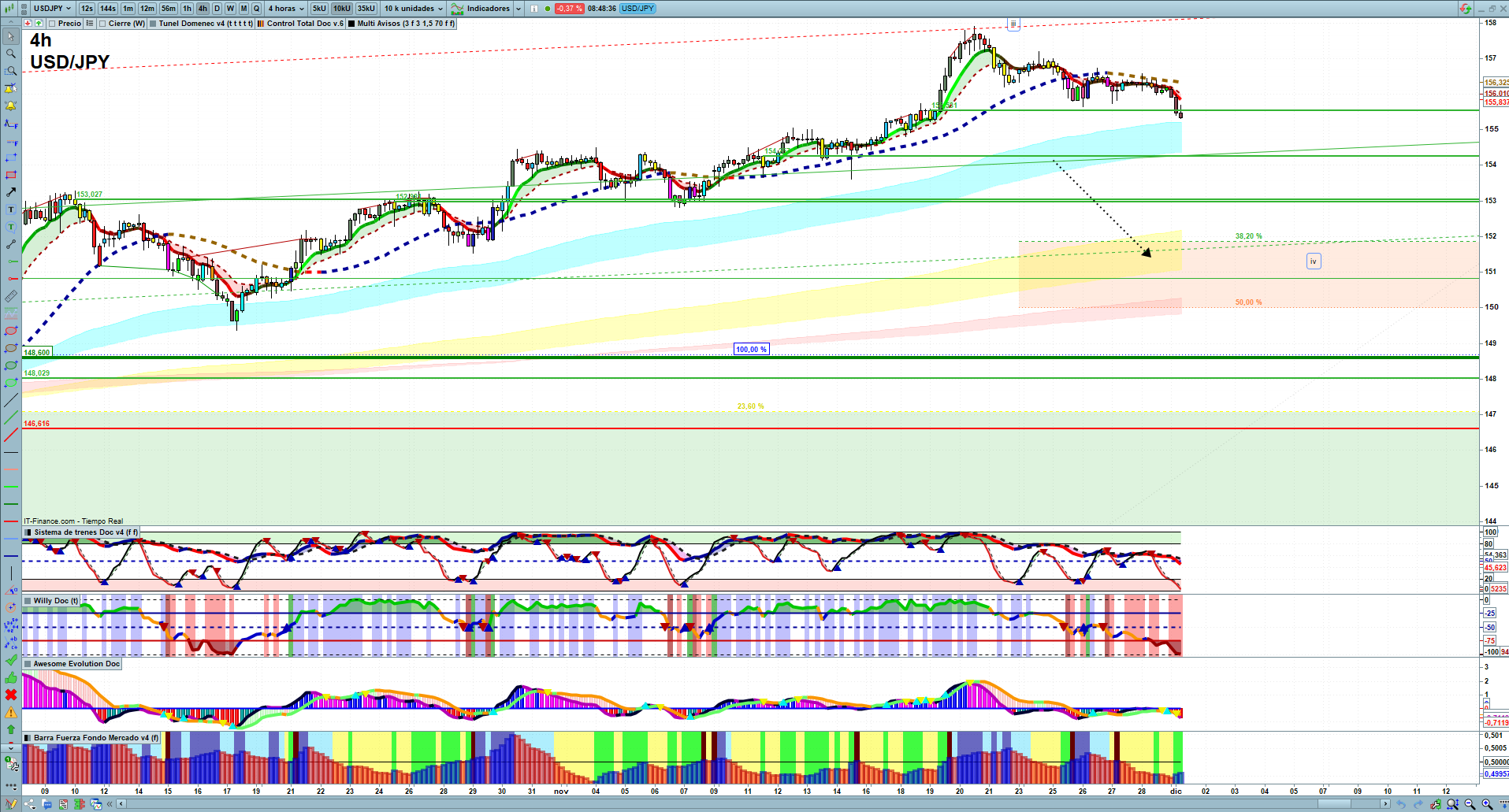This screenshot has width=1509, height=812.
Task: Click the 35kU quantity button
Action: pos(366,9)
